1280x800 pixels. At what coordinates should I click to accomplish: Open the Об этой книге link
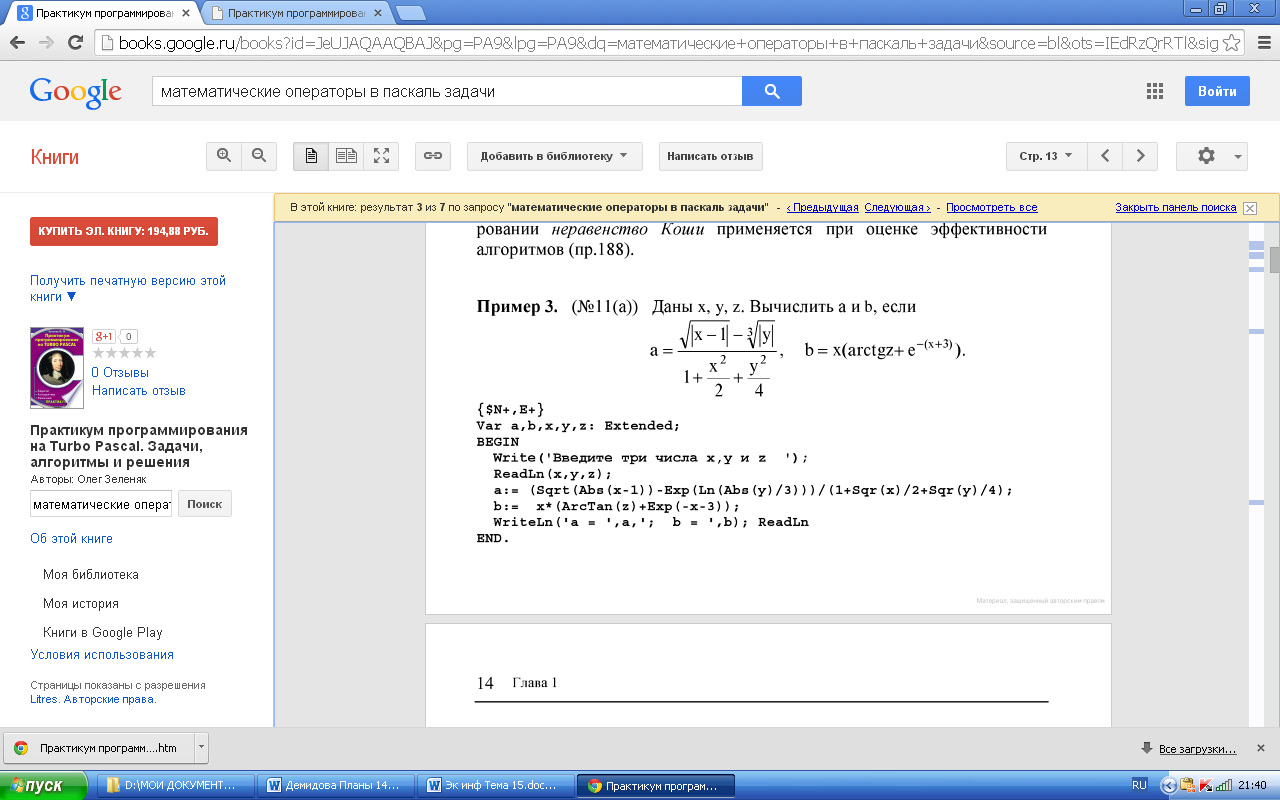[71, 539]
